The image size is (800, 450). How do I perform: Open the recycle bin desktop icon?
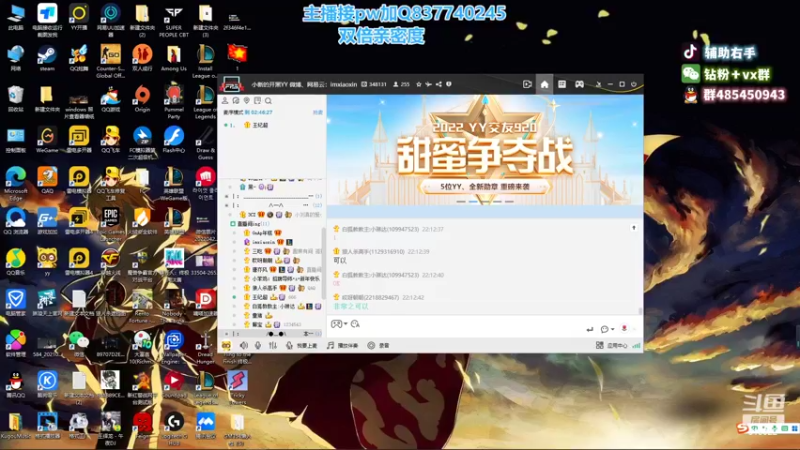pos(15,98)
